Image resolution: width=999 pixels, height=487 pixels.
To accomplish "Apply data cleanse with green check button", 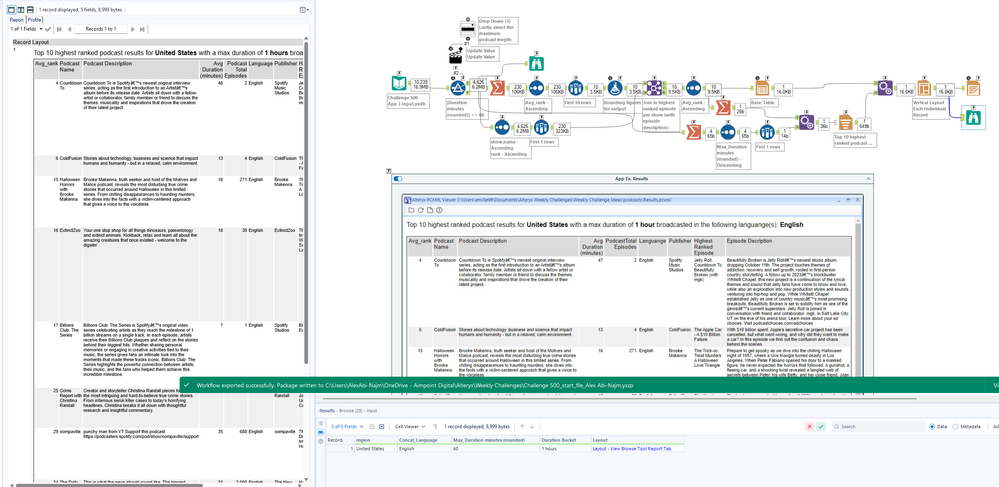I will click(x=821, y=426).
